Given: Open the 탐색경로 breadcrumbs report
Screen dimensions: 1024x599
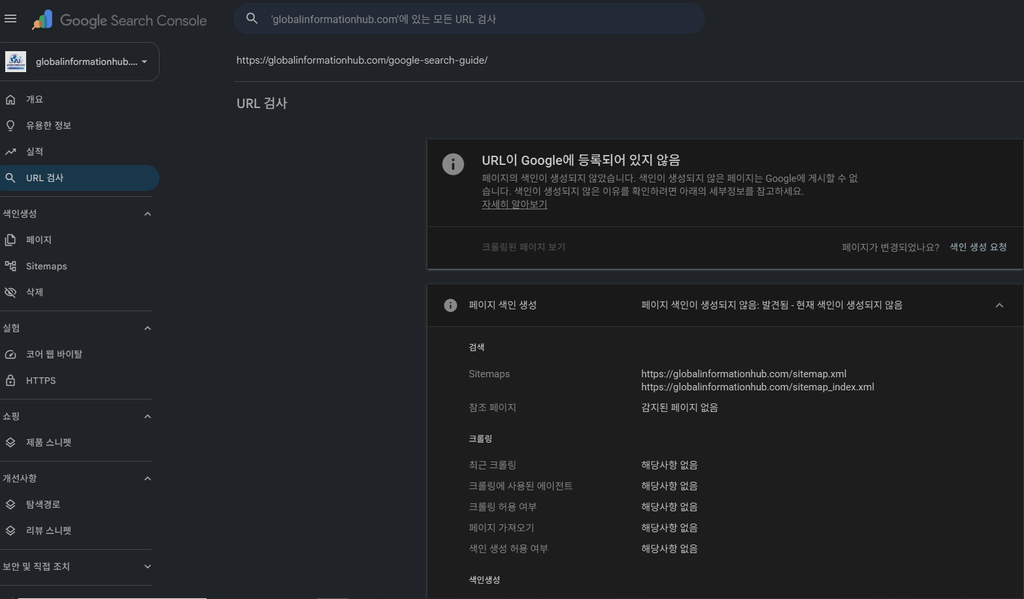Looking at the screenshot, I should click(x=78, y=504).
